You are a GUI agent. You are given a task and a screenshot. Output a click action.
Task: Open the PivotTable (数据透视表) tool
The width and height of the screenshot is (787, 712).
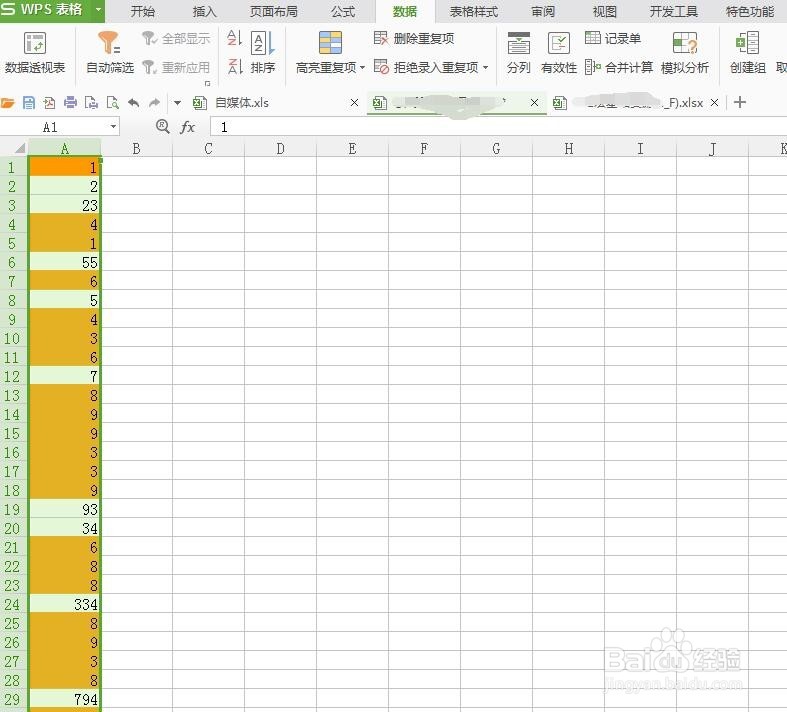coord(35,52)
